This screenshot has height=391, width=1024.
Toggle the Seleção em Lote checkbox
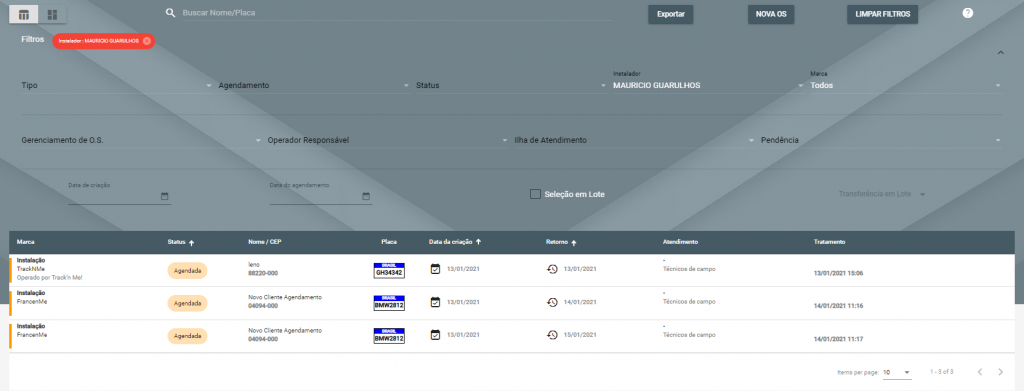535,194
